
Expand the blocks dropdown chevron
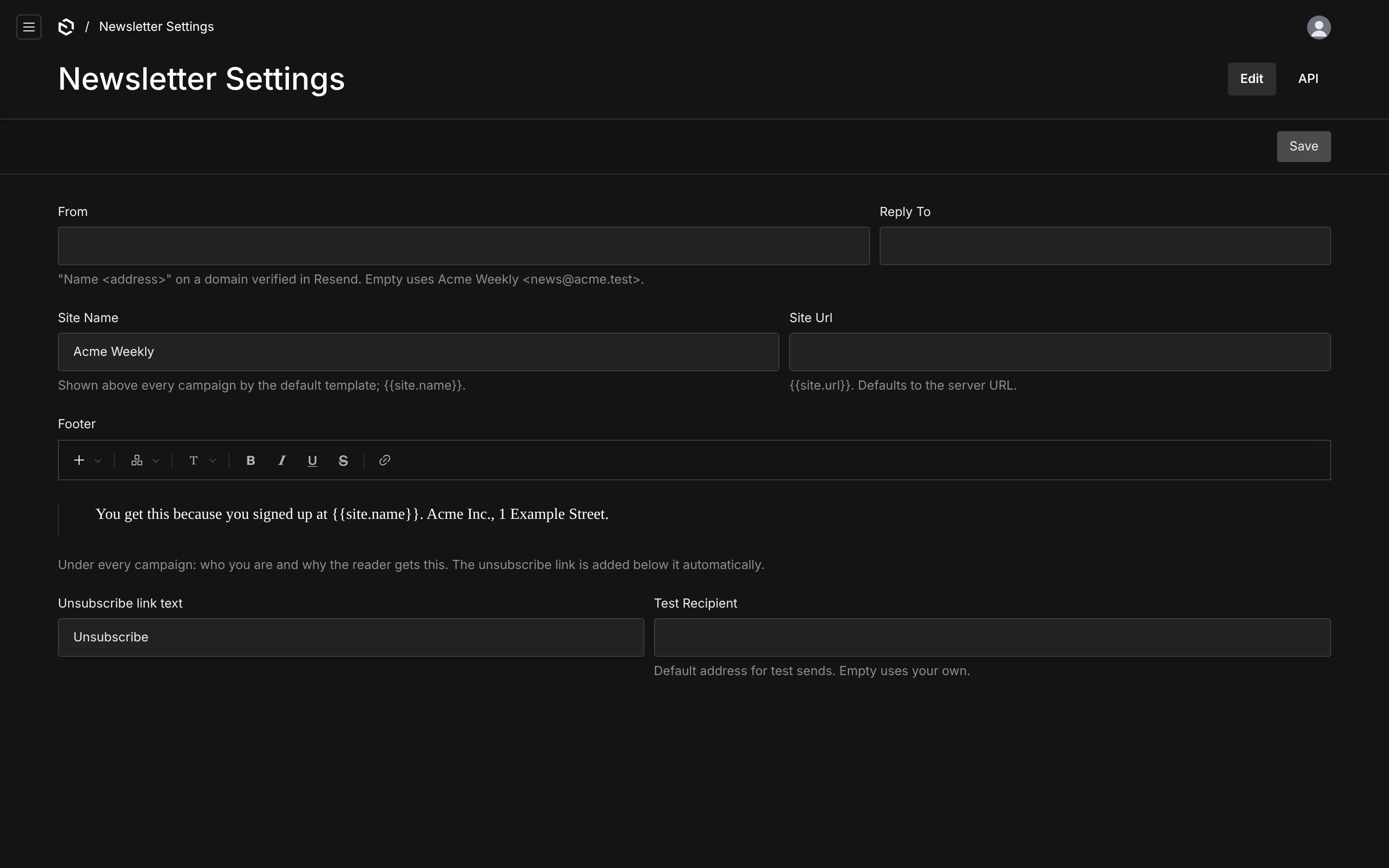(x=156, y=461)
